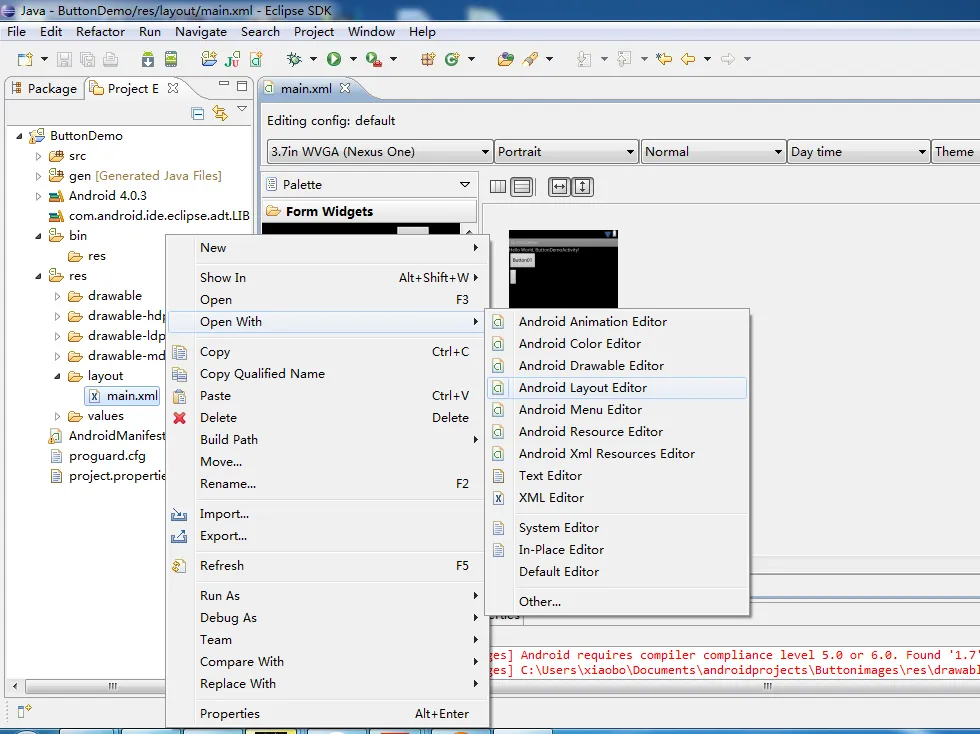Toggle the horizontal rows layout mode button
Screen dimensions: 980x734
click(x=521, y=186)
